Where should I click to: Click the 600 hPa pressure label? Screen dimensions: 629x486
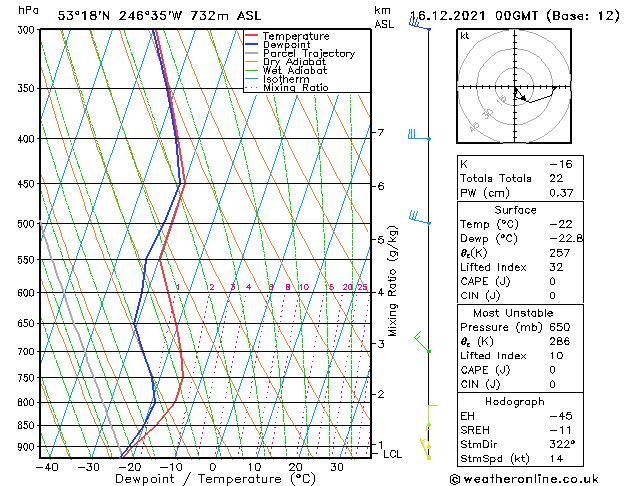coord(28,293)
